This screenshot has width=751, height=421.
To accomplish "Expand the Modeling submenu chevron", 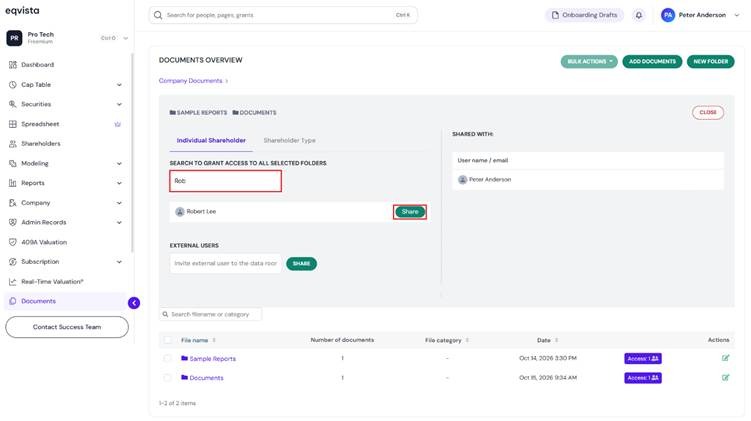I will coord(119,164).
